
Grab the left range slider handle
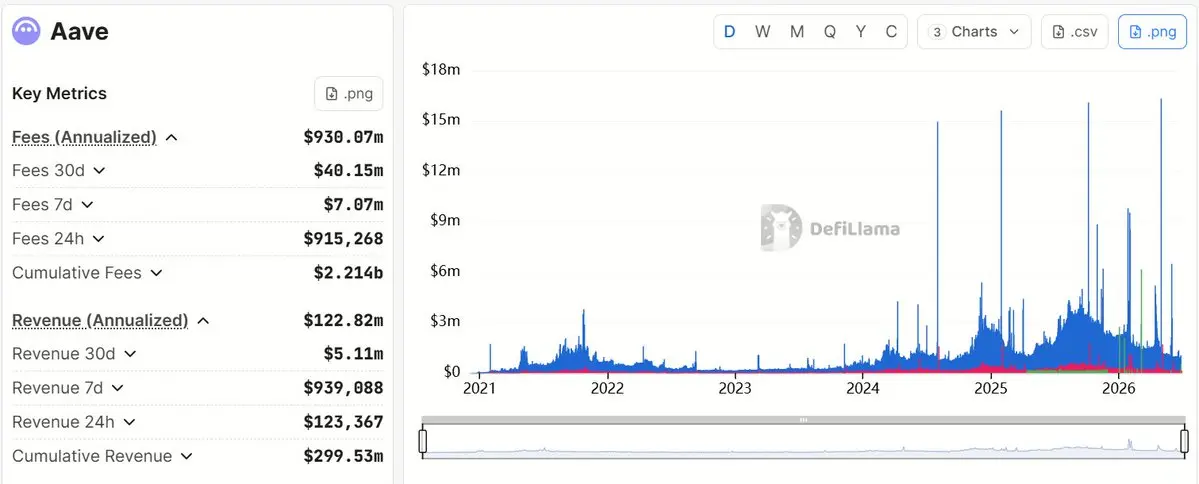422,441
